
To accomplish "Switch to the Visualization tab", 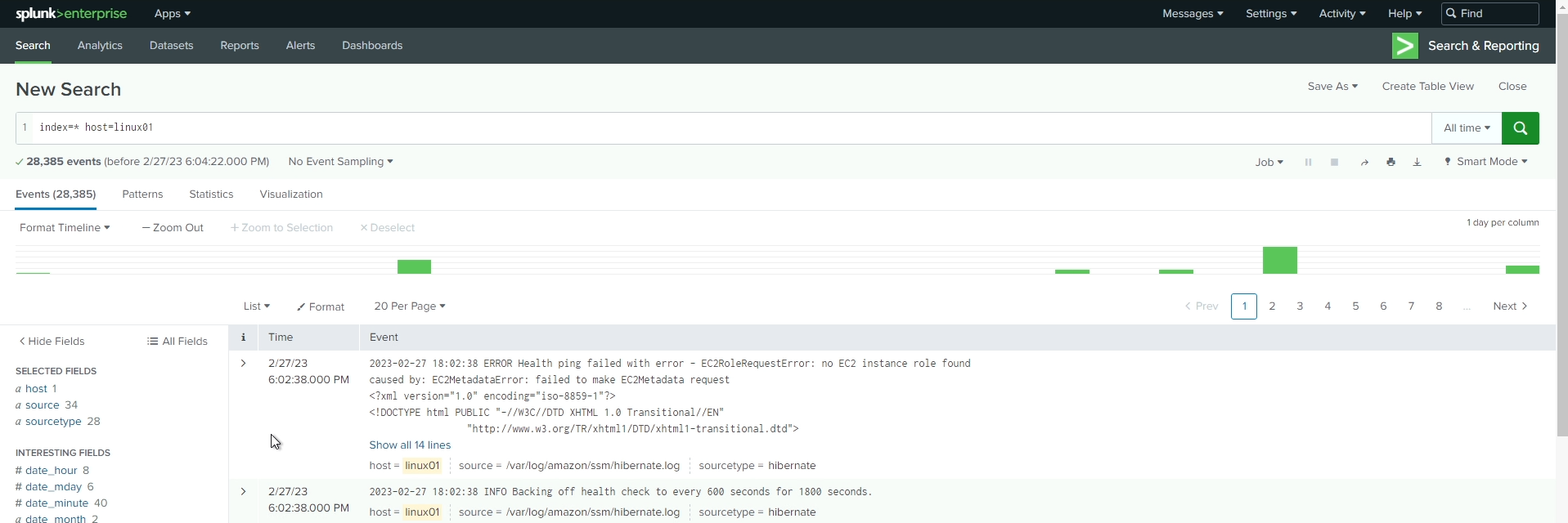I will (291, 194).
